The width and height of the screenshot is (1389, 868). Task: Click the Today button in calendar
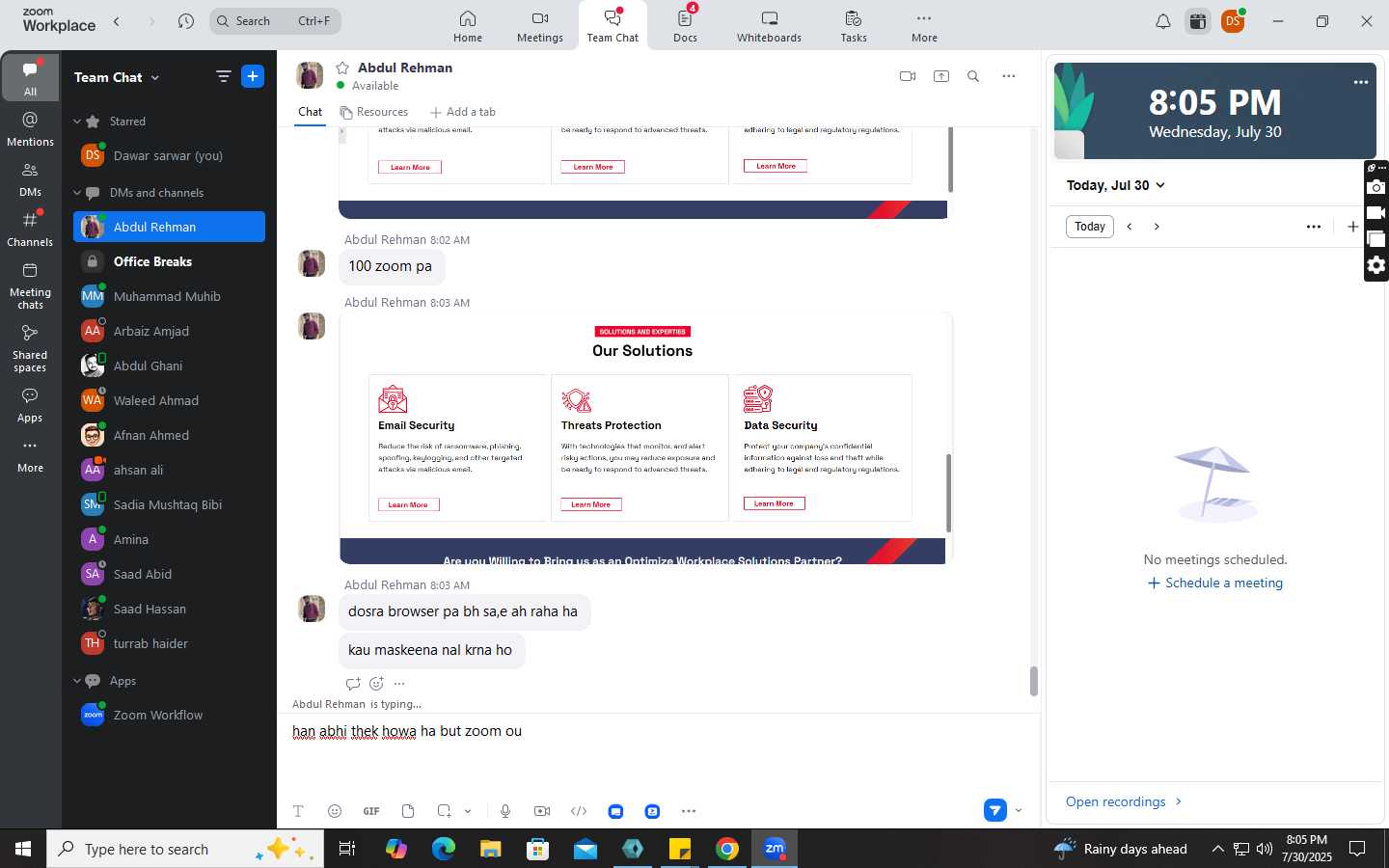pyautogui.click(x=1090, y=227)
